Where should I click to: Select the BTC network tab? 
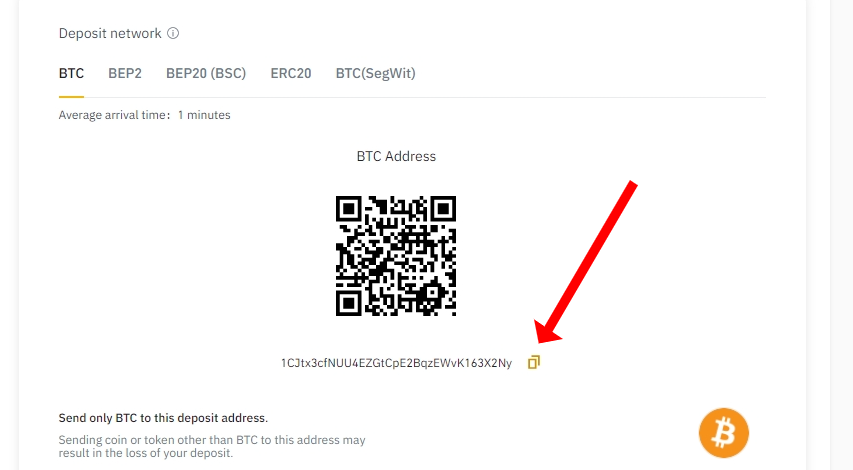click(71, 73)
